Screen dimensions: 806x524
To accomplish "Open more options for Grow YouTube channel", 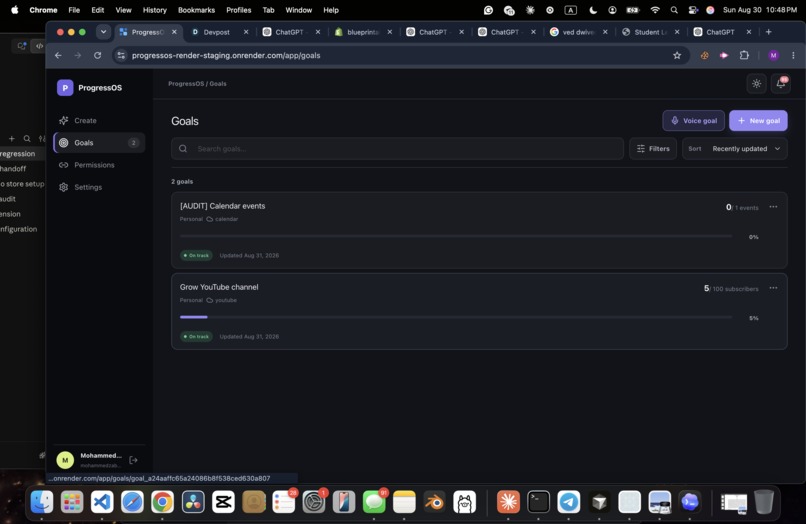I will 773,288.
